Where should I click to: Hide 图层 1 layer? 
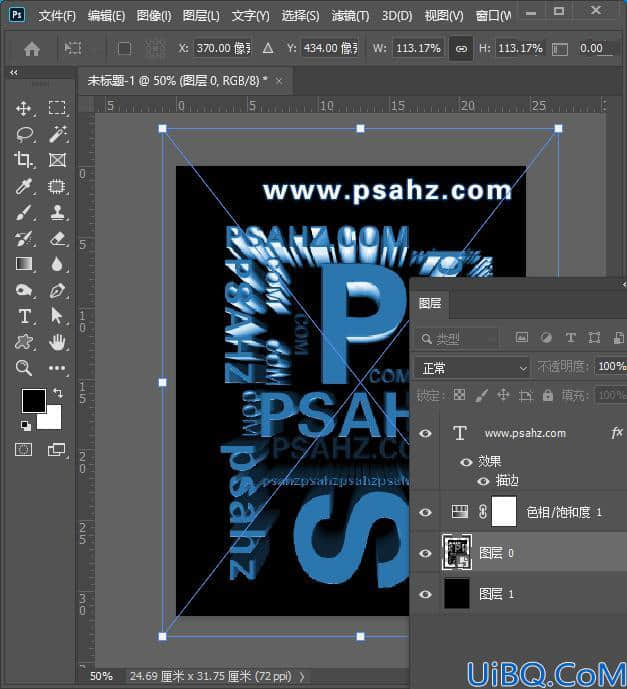coord(425,595)
